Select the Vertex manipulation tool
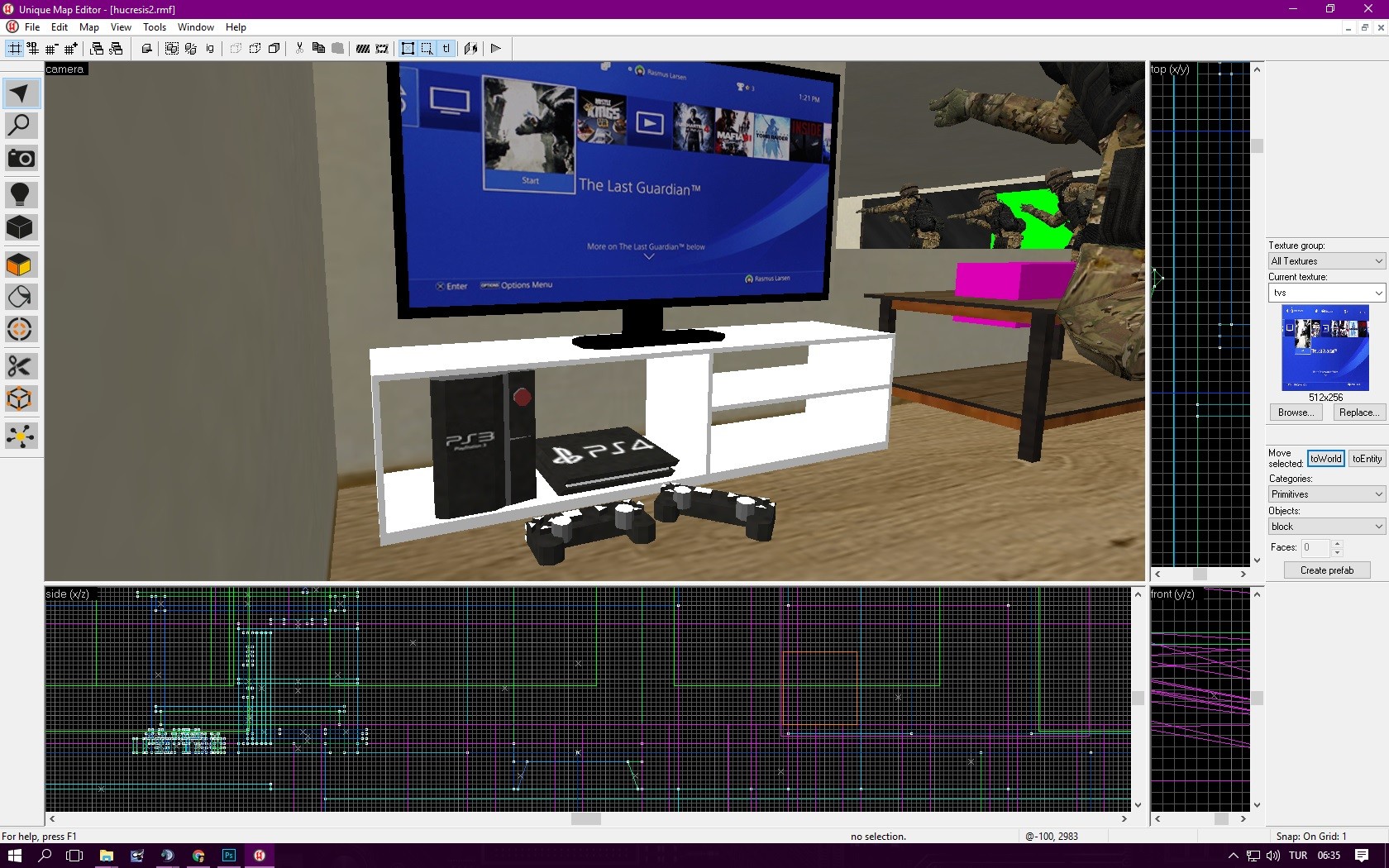The image size is (1389, 868). [x=20, y=399]
